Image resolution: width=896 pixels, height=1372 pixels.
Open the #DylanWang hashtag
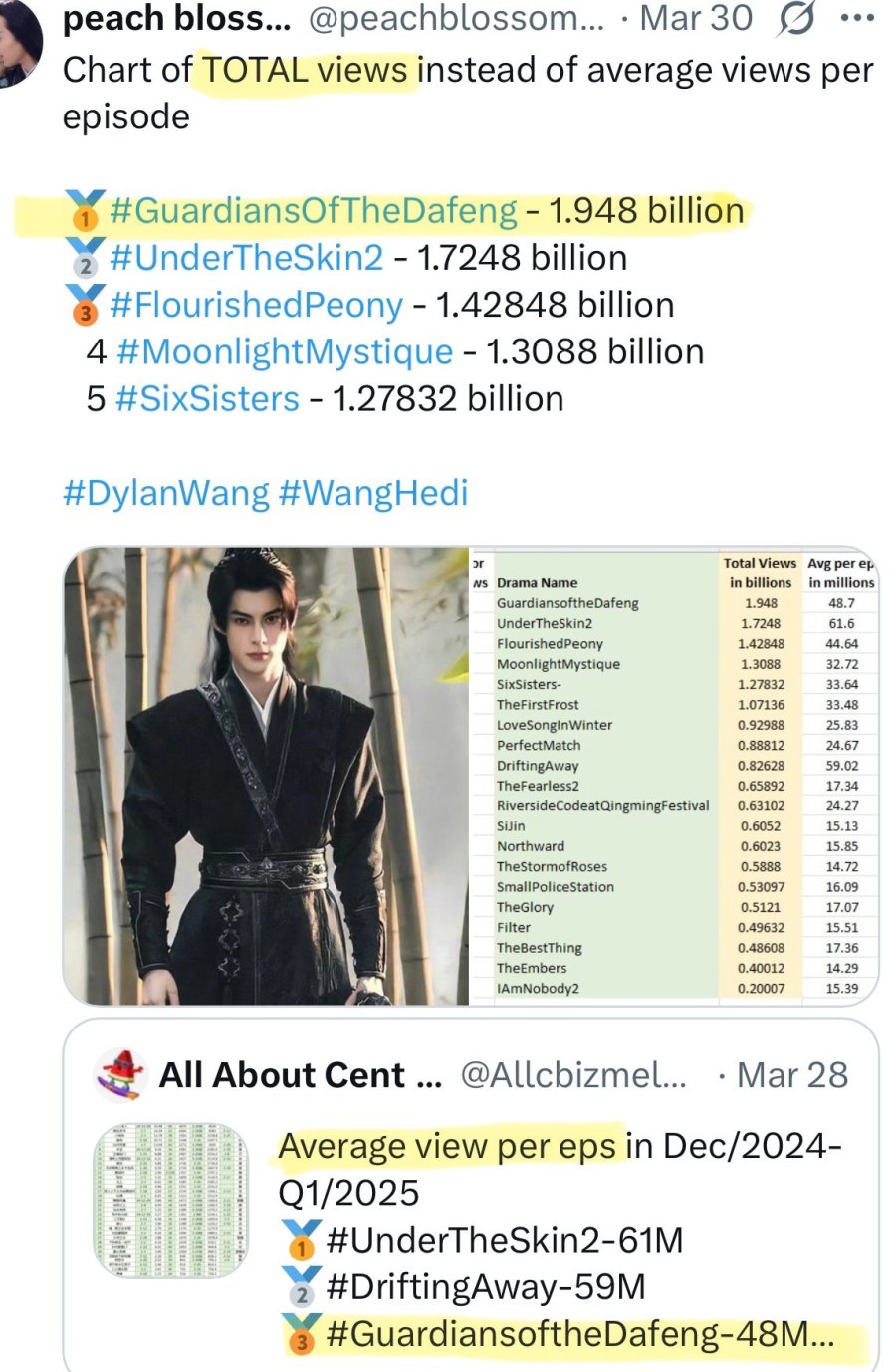[x=166, y=493]
